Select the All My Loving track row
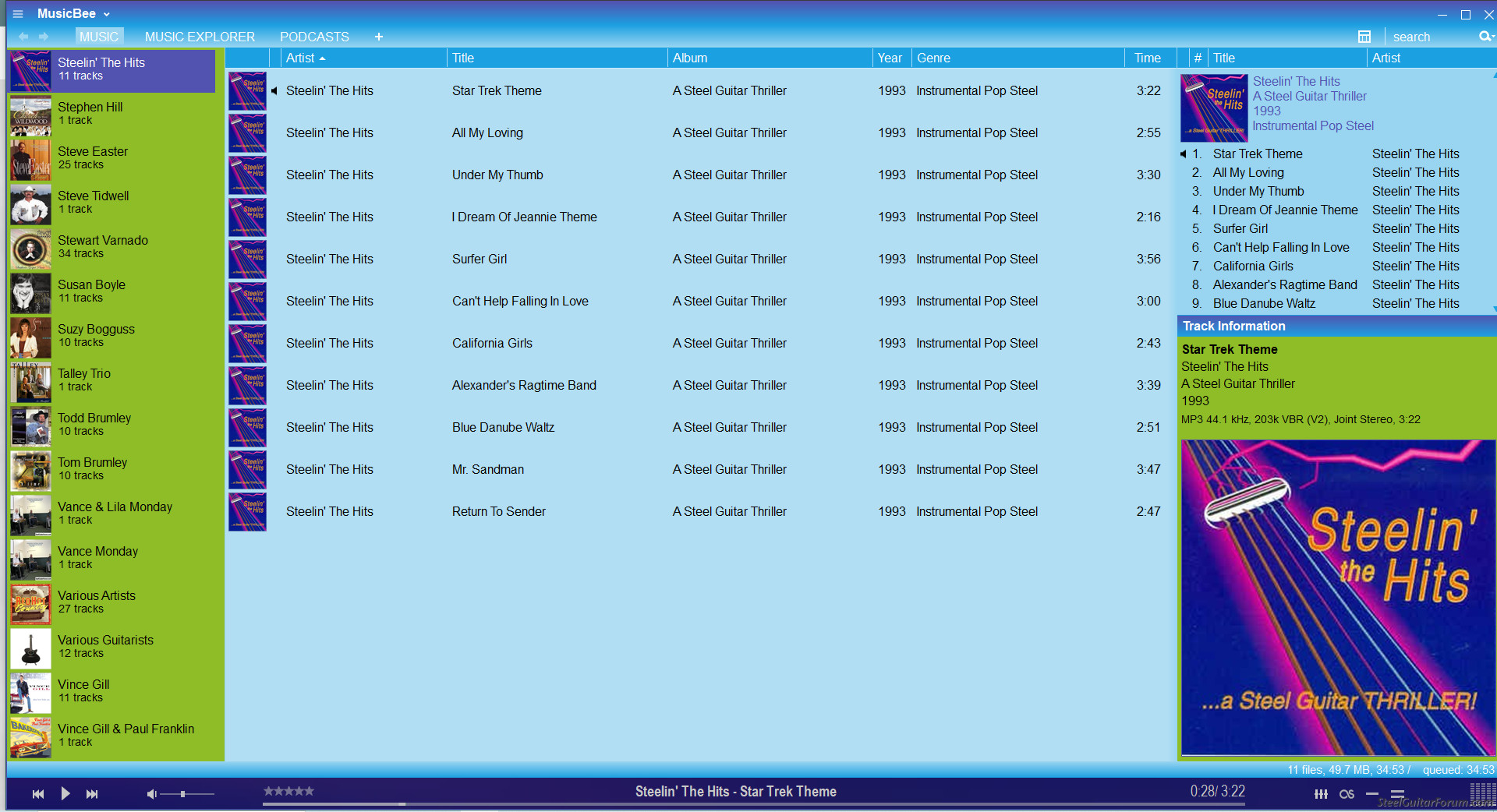Viewport: 1497px width, 812px height. coord(699,133)
